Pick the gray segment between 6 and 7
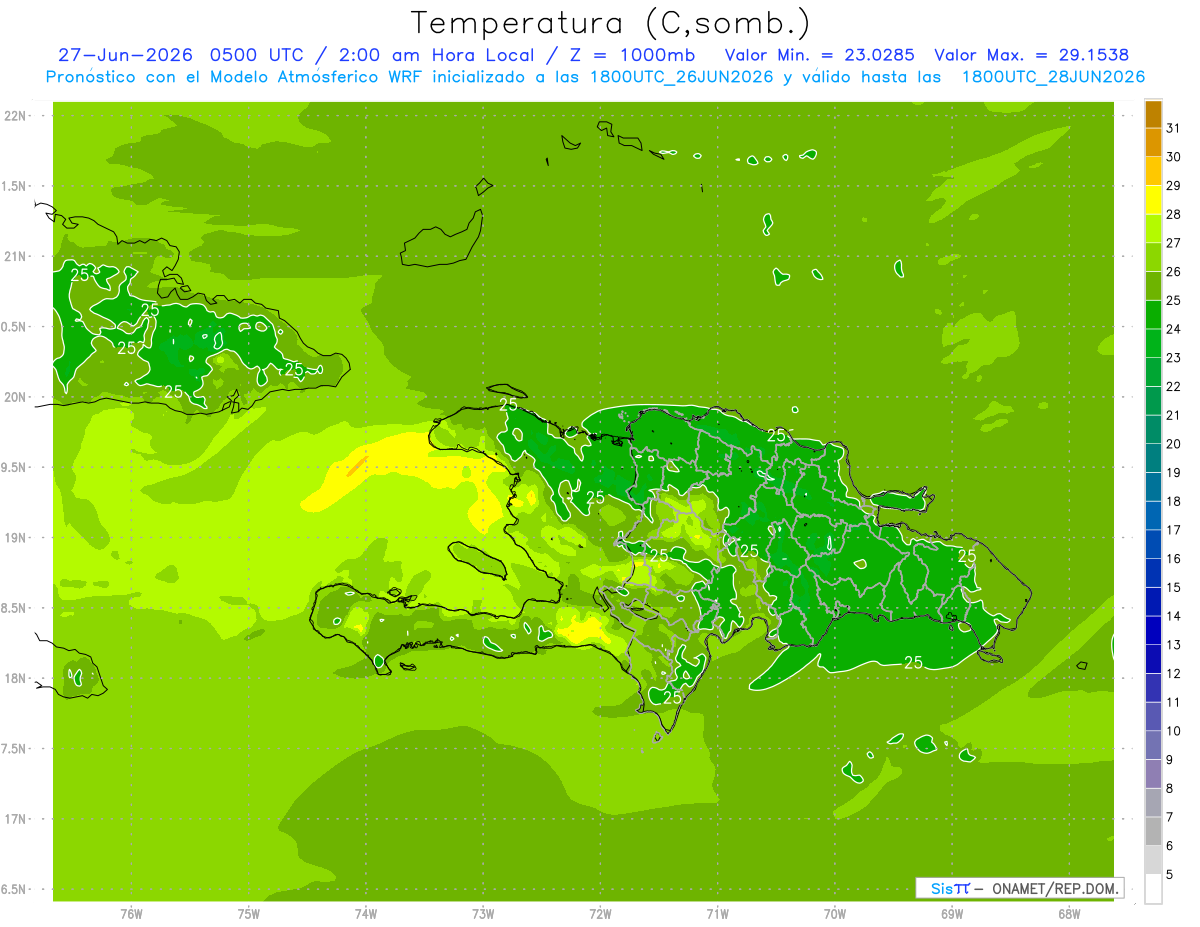Image resolution: width=1200 pixels, height=927 pixels. pos(1153,831)
